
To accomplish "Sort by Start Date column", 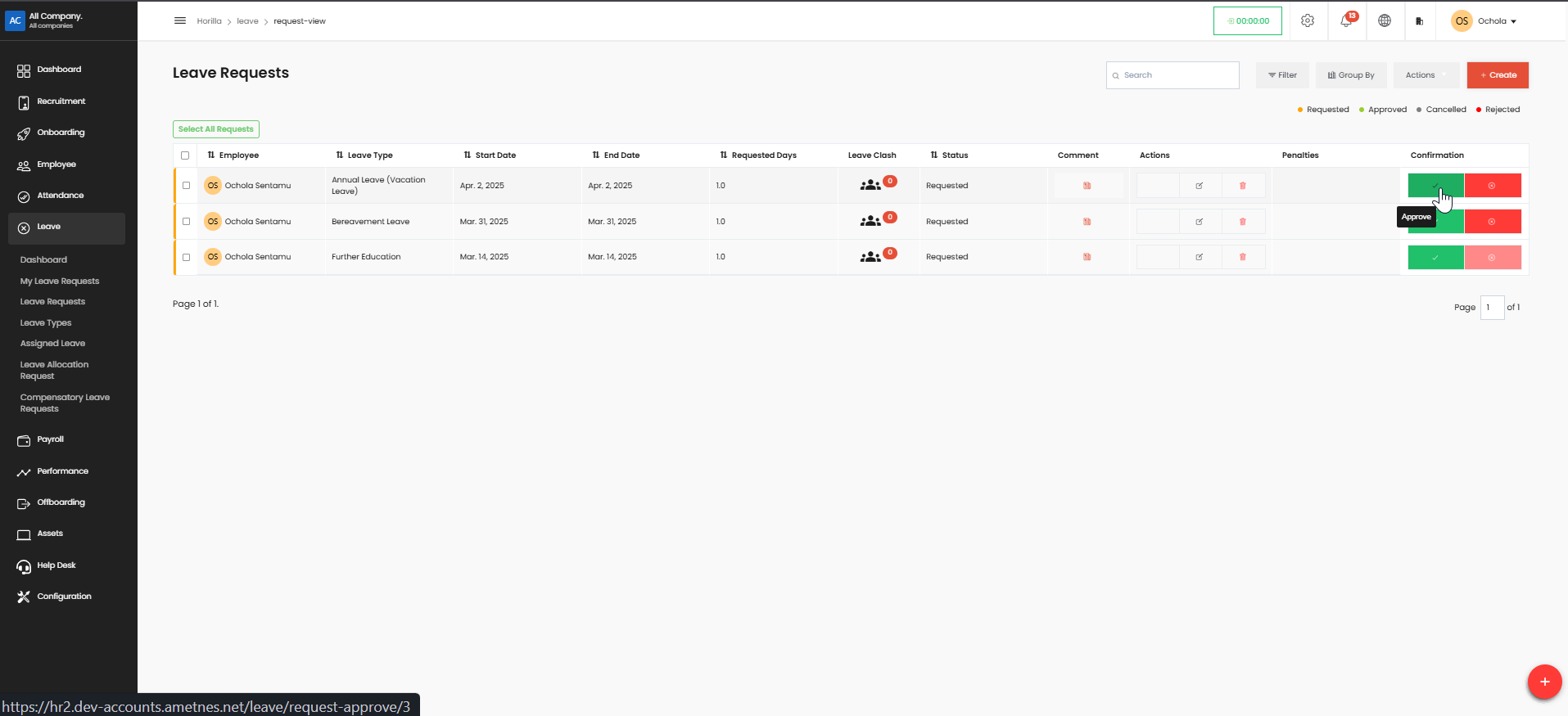I will [490, 155].
